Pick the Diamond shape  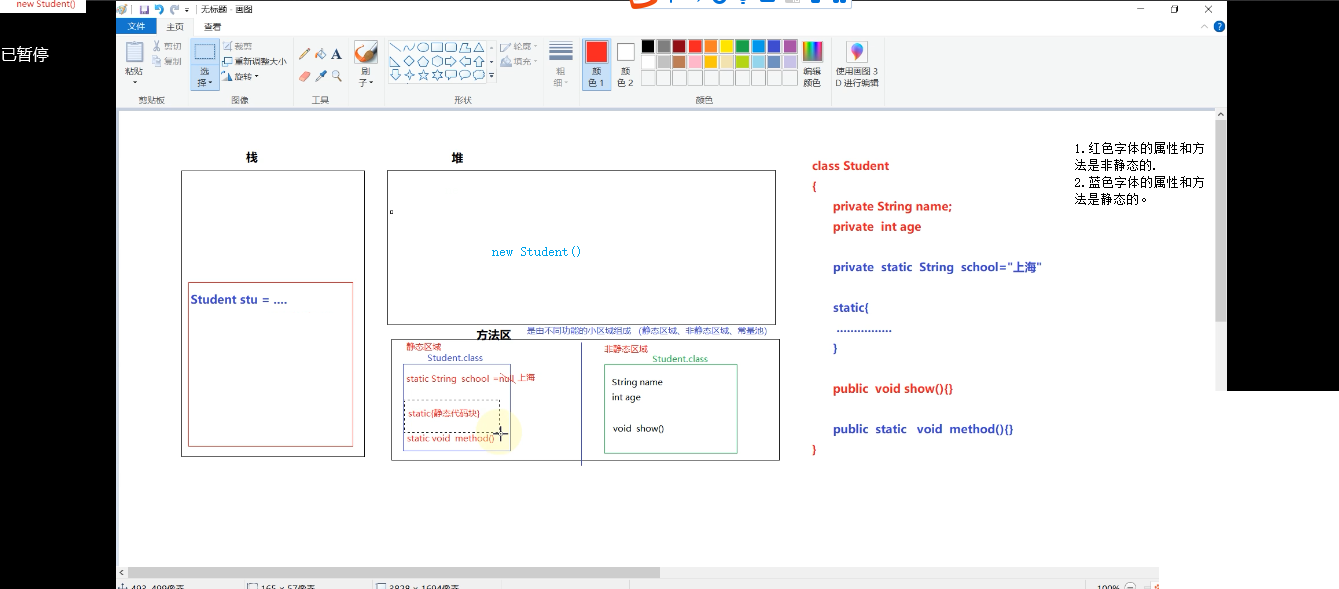[409, 61]
